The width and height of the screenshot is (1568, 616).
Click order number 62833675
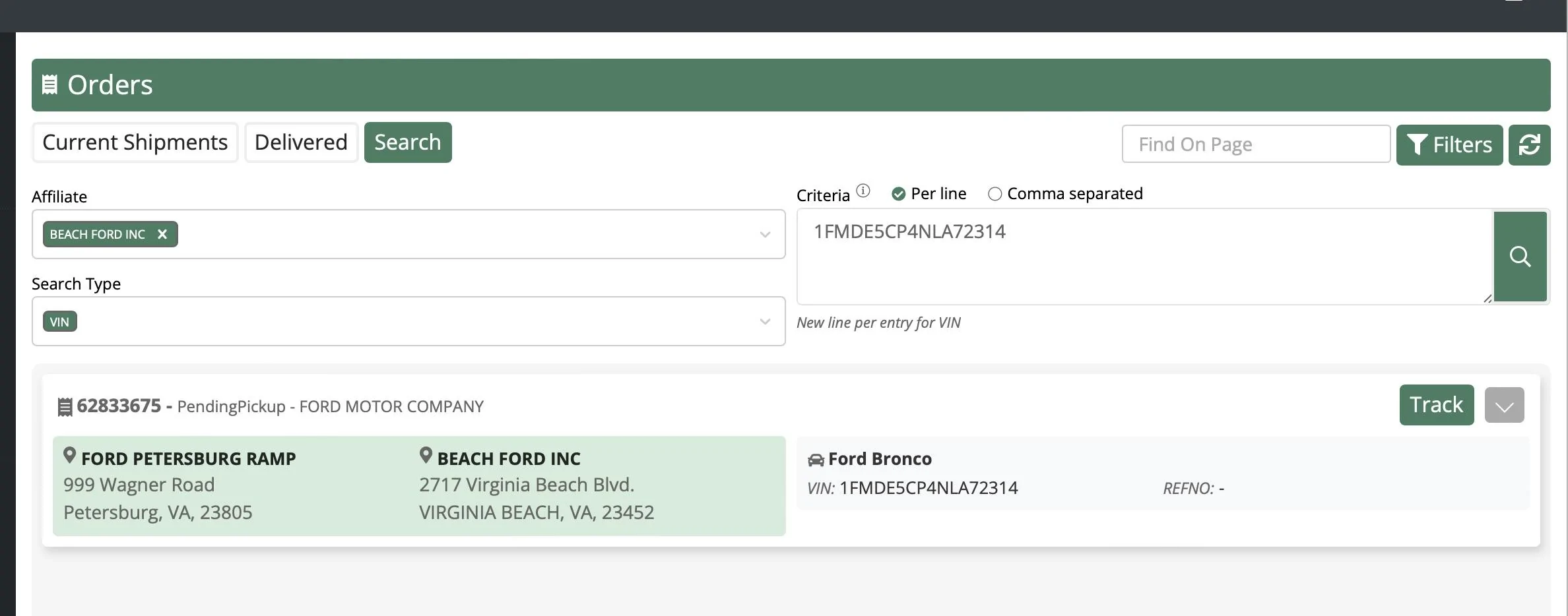pos(119,406)
